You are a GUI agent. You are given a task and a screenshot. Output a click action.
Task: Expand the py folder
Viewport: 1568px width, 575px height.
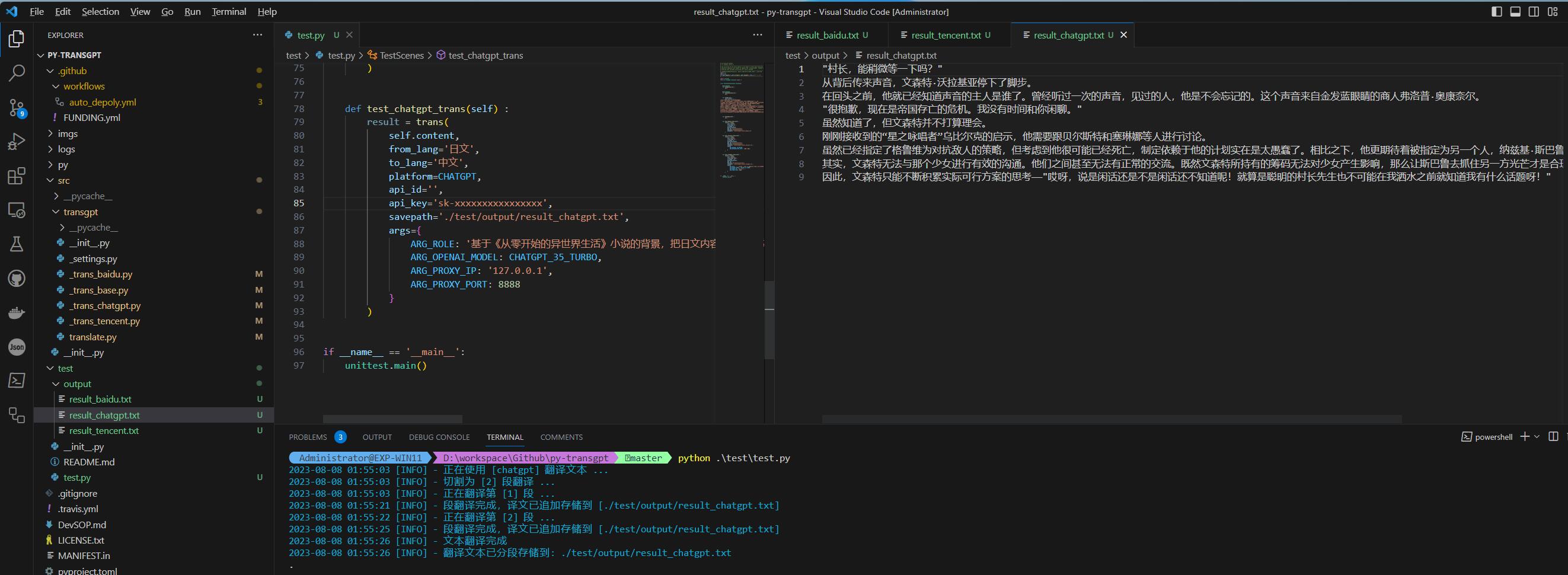pos(63,164)
